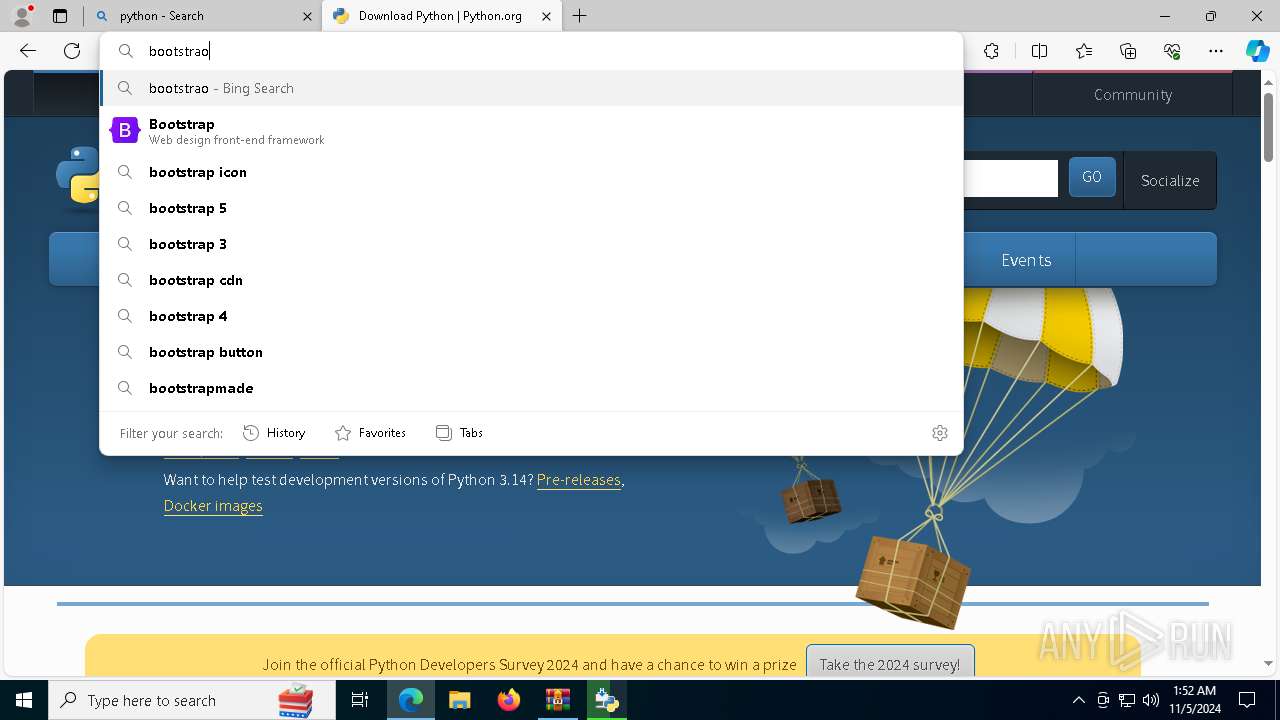Viewport: 1280px width, 720px height.
Task: Open the notification center icon
Action: [x=1247, y=700]
